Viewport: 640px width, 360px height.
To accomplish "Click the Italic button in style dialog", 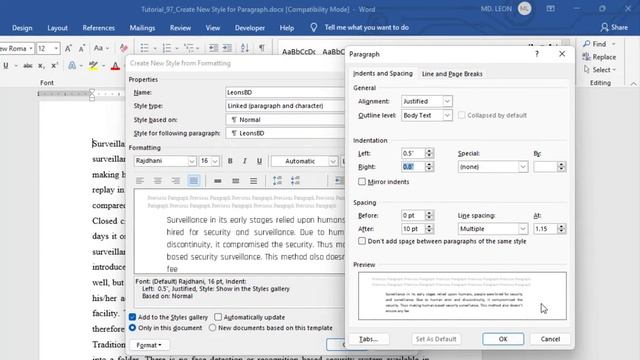I will coord(244,161).
